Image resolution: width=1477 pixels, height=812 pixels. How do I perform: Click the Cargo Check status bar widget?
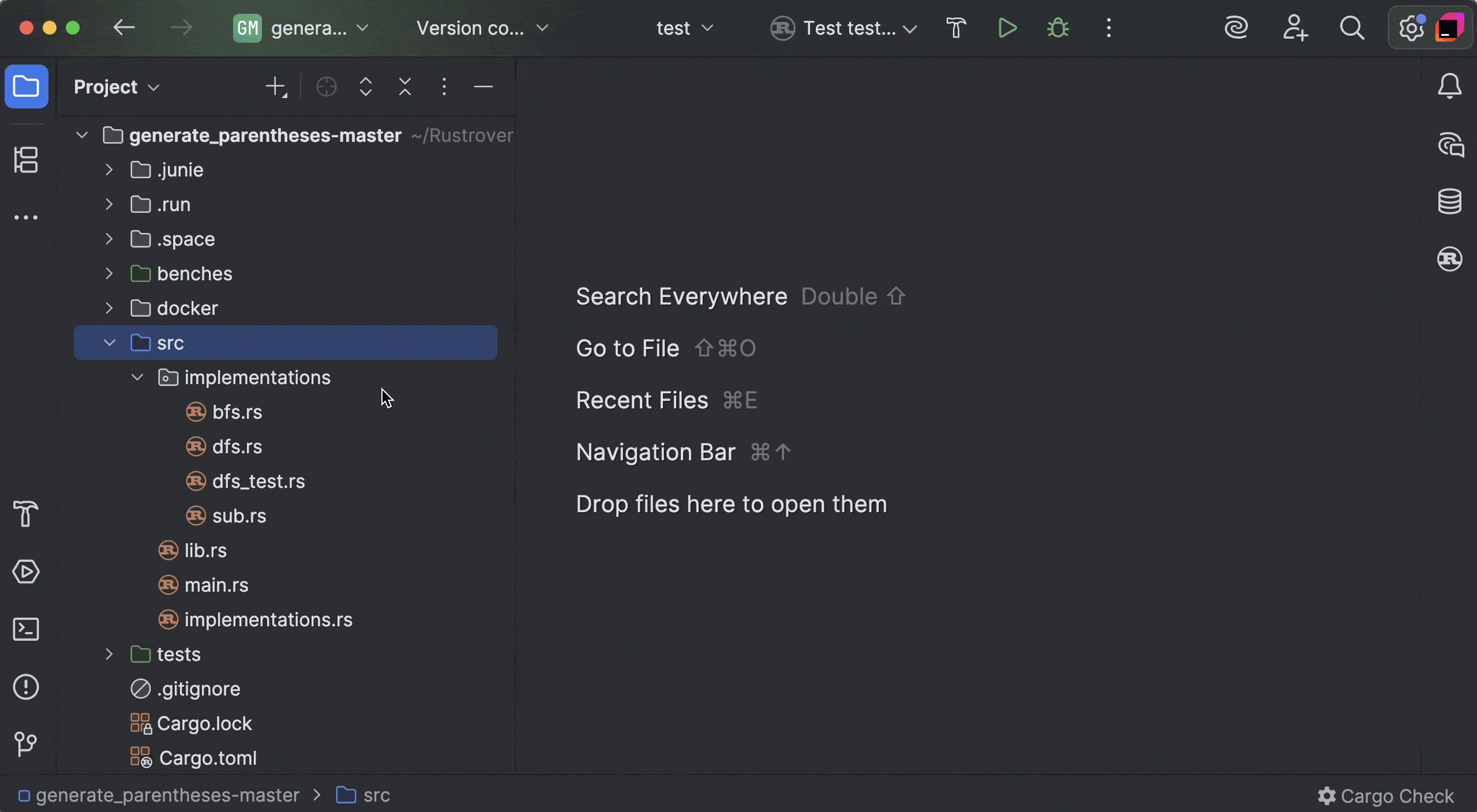1386,796
